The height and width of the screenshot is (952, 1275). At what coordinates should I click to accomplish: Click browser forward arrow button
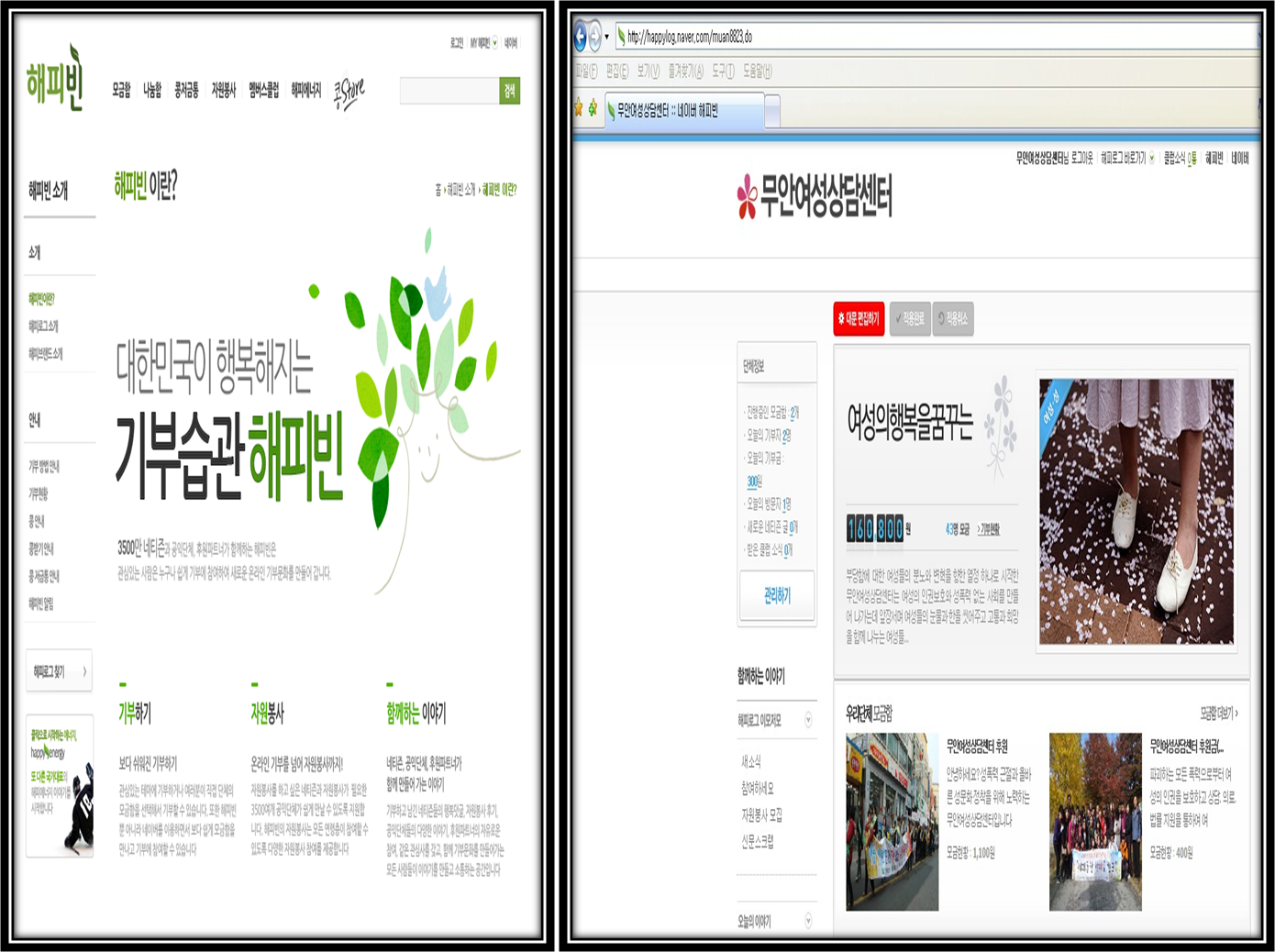tap(594, 37)
